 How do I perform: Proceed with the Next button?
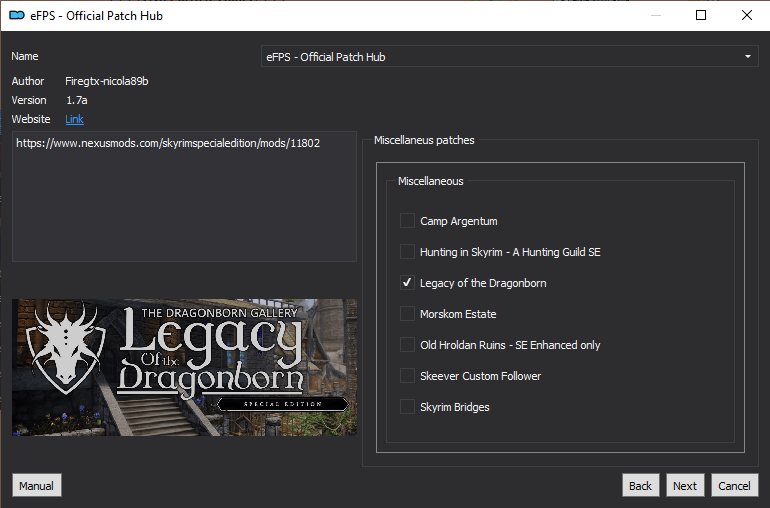(x=685, y=485)
